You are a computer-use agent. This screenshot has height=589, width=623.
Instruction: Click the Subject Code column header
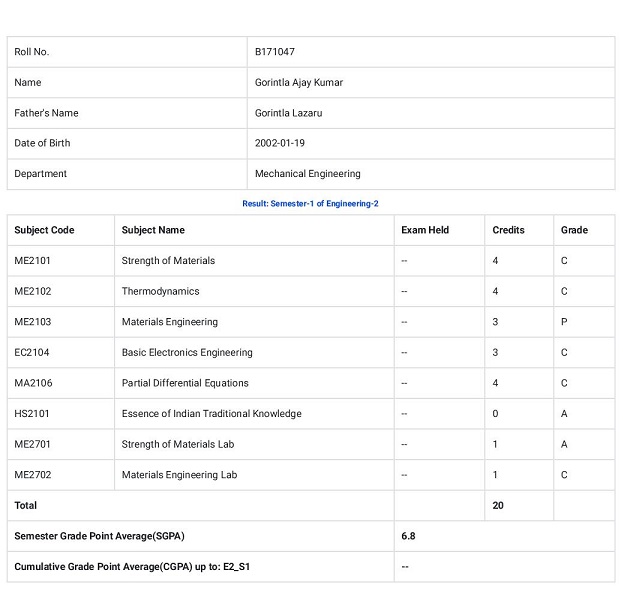44,230
